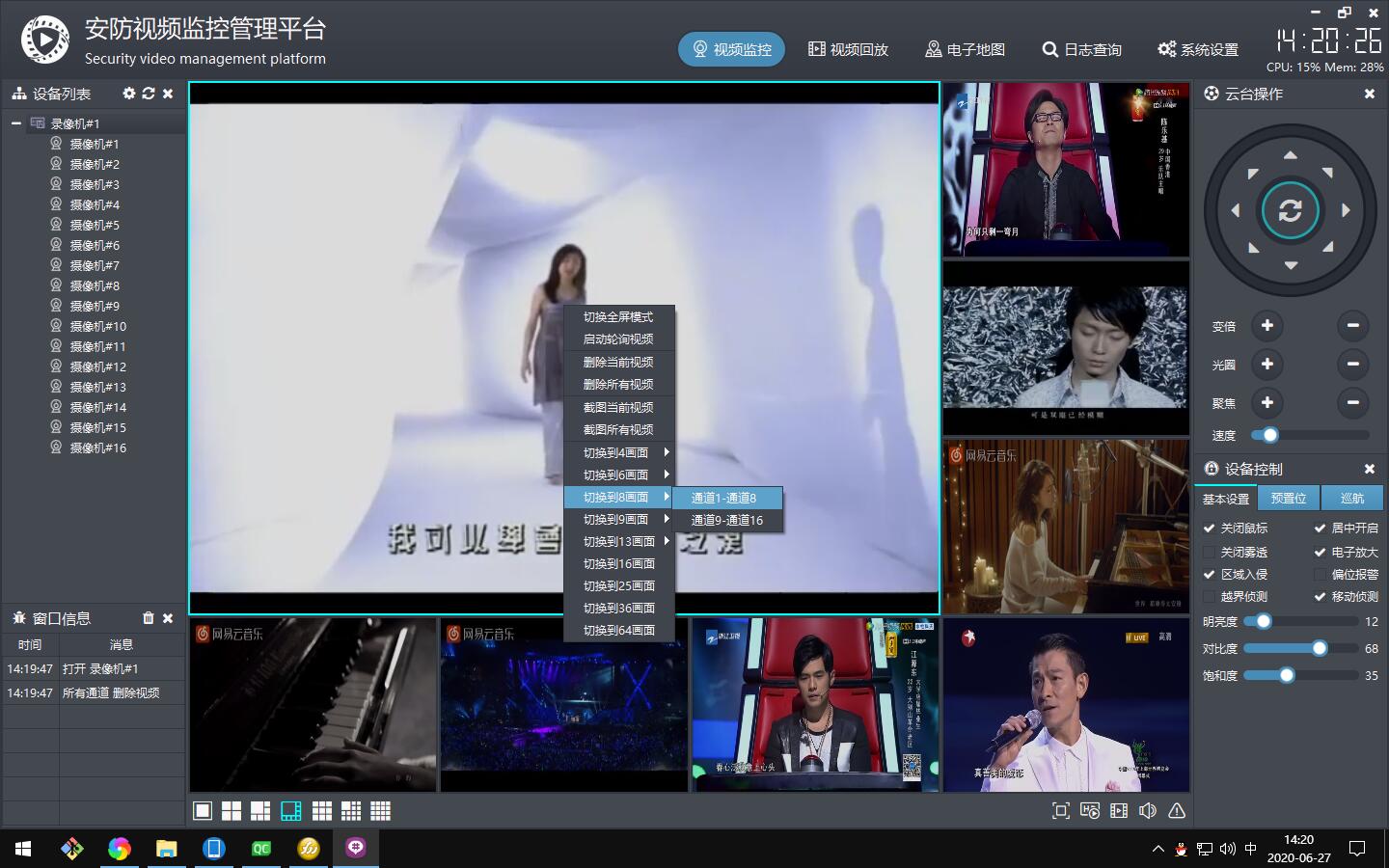
Task: Click the video polling icon in bottom toolbar
Action: pyautogui.click(x=1090, y=811)
